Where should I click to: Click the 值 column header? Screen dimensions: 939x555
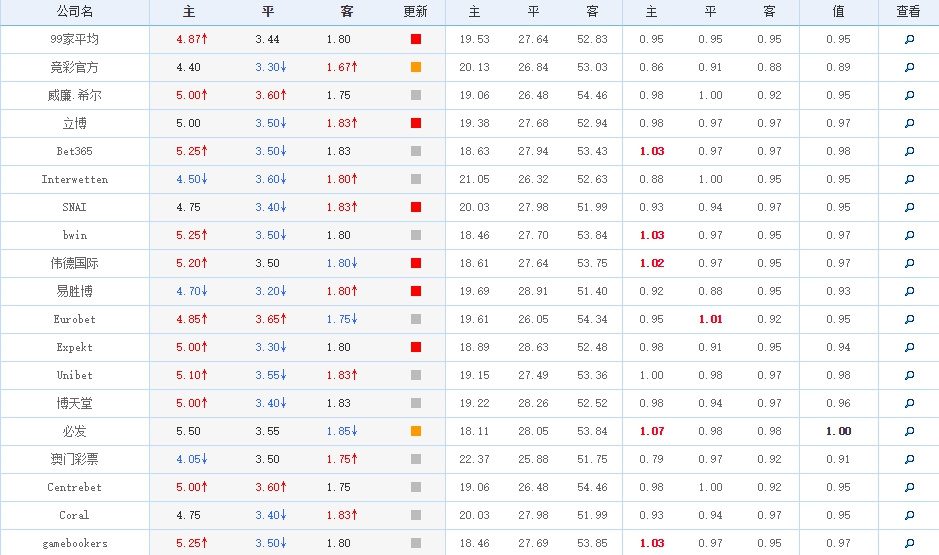coord(838,11)
